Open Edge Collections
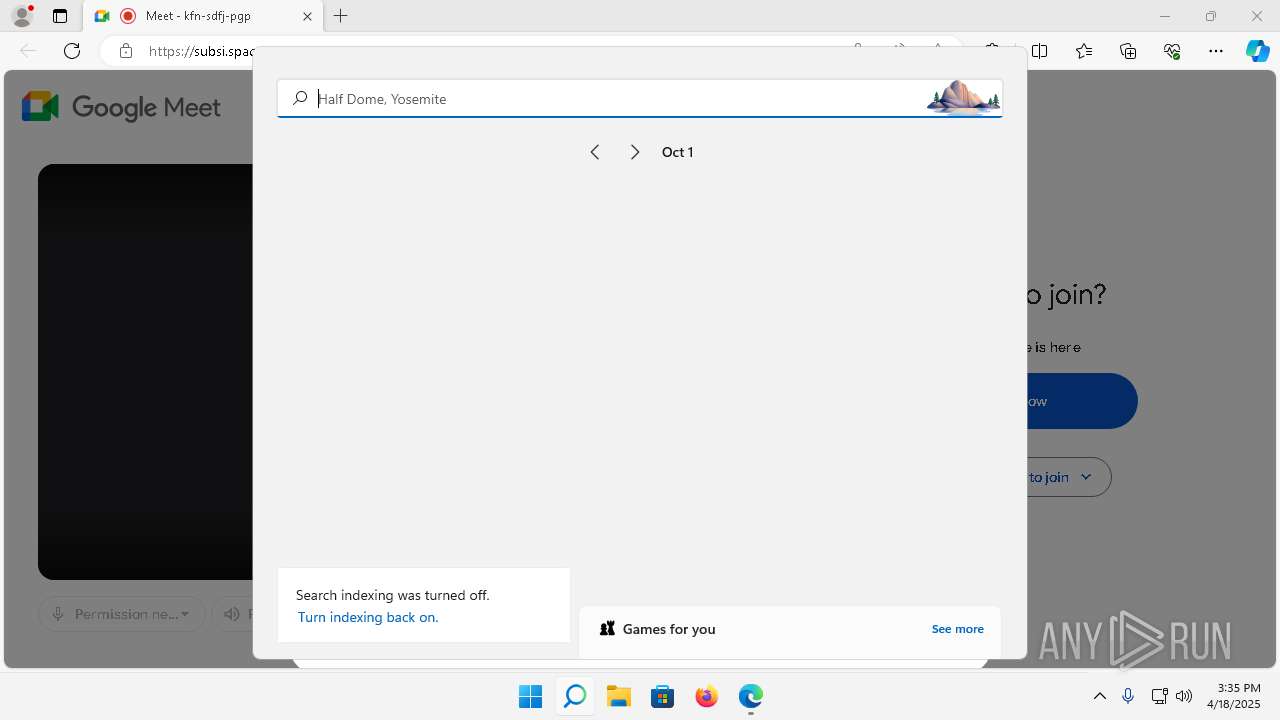Image resolution: width=1280 pixels, height=720 pixels. pyautogui.click(x=1128, y=51)
